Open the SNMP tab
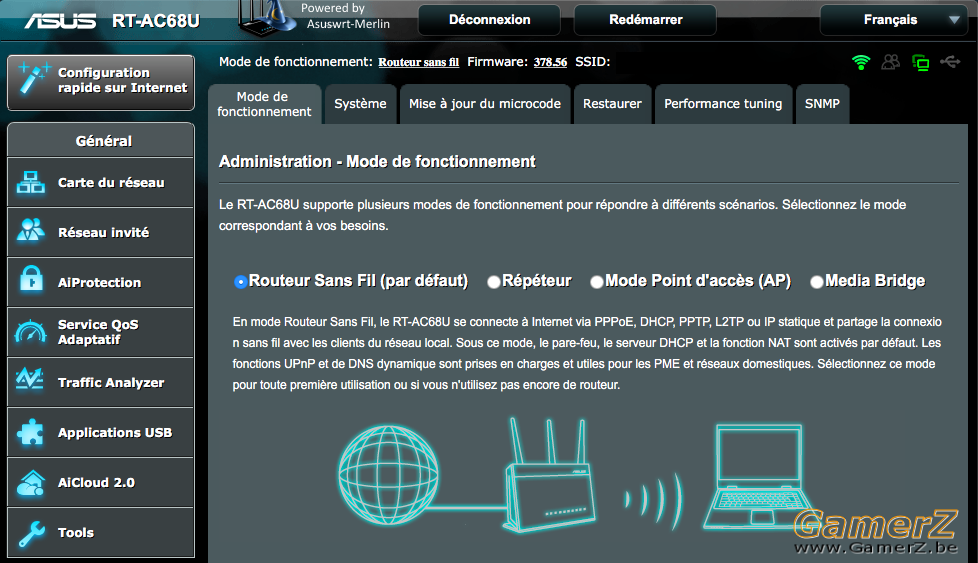Image resolution: width=978 pixels, height=563 pixels. tap(822, 104)
